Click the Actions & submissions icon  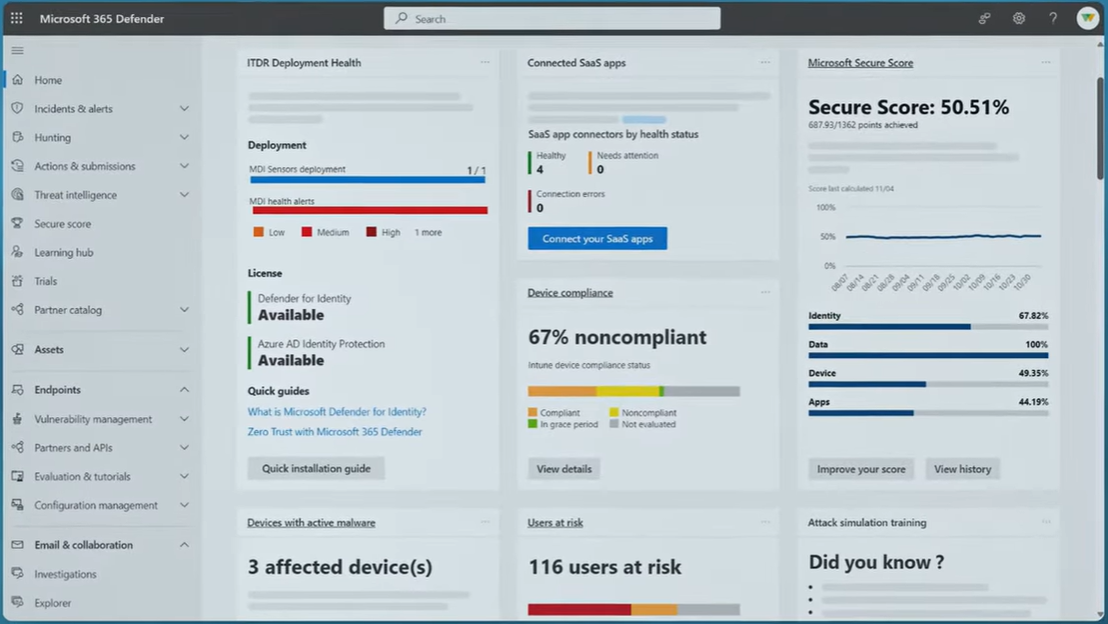(x=18, y=166)
